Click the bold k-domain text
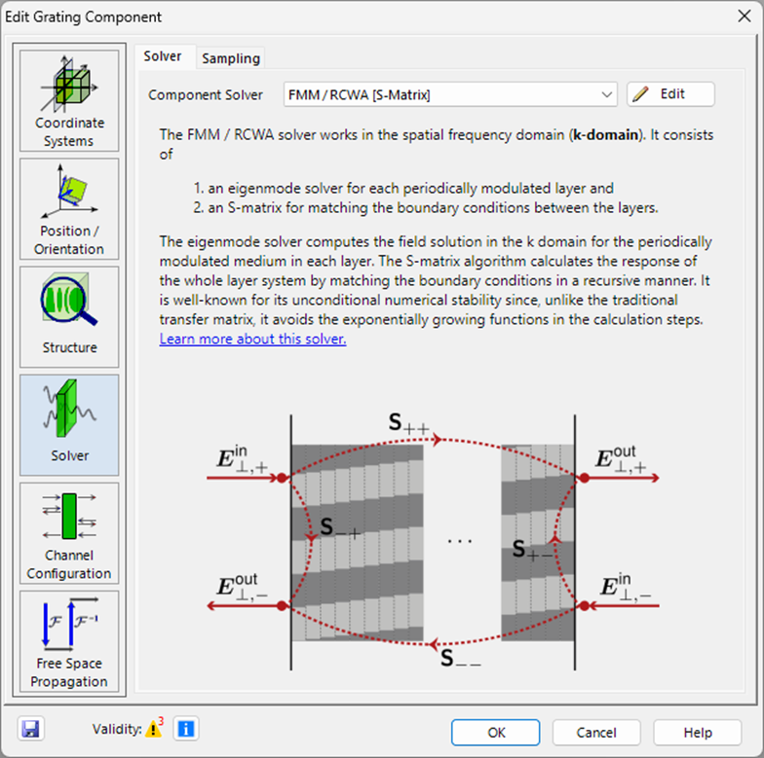The width and height of the screenshot is (764, 758). click(606, 135)
